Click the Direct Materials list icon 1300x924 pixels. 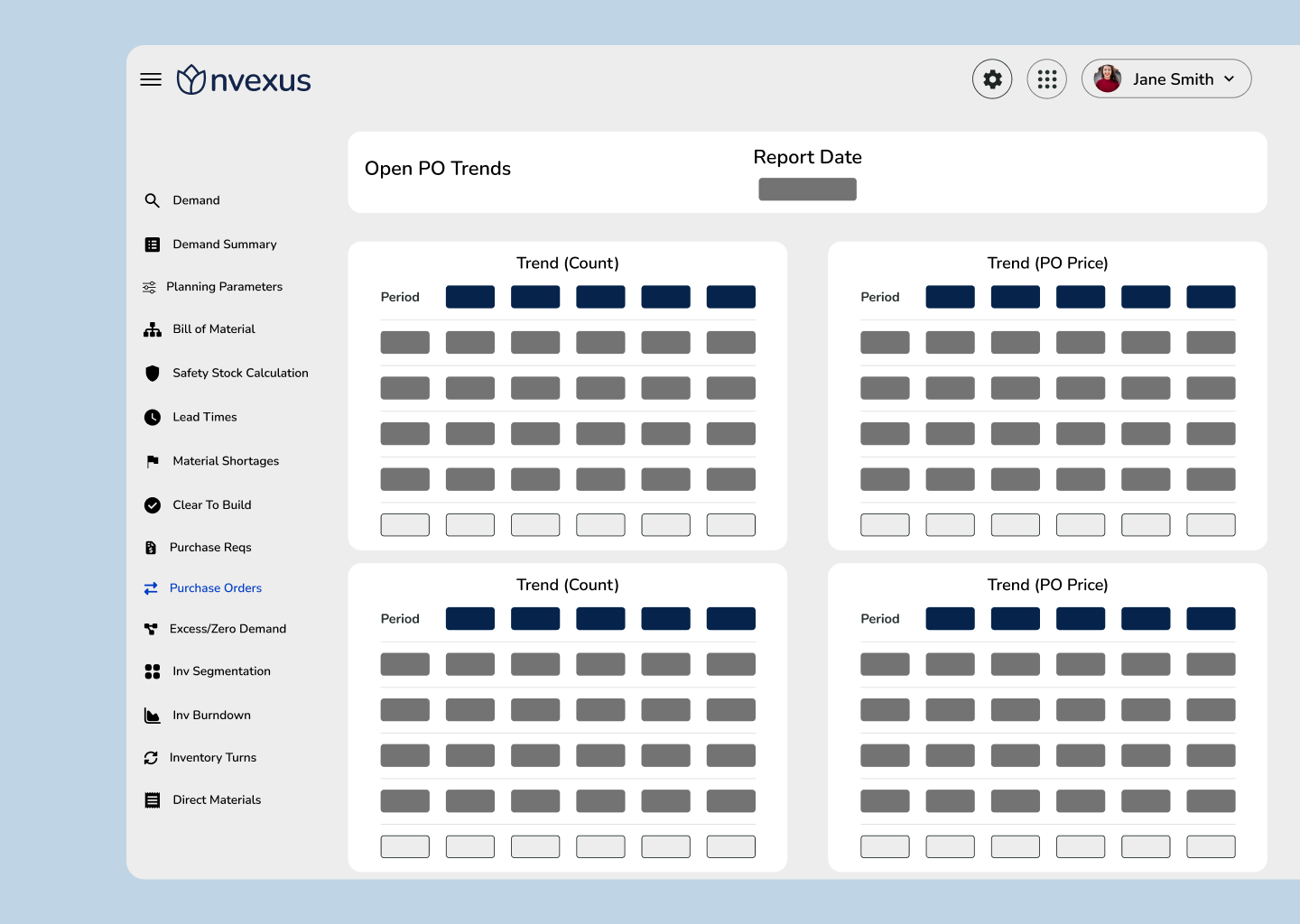tap(153, 800)
